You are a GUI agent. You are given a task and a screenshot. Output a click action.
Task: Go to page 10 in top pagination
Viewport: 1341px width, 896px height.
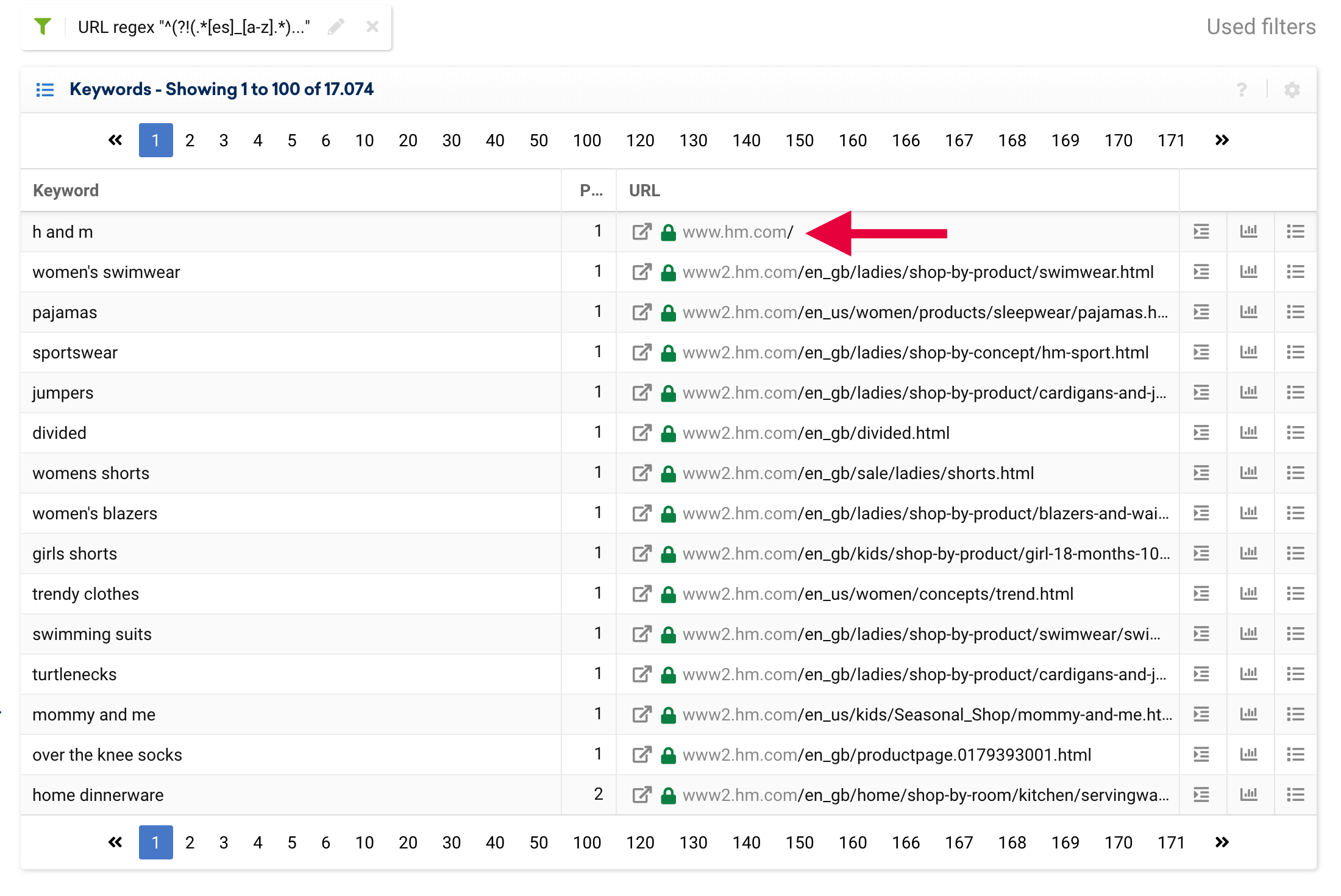pos(365,141)
